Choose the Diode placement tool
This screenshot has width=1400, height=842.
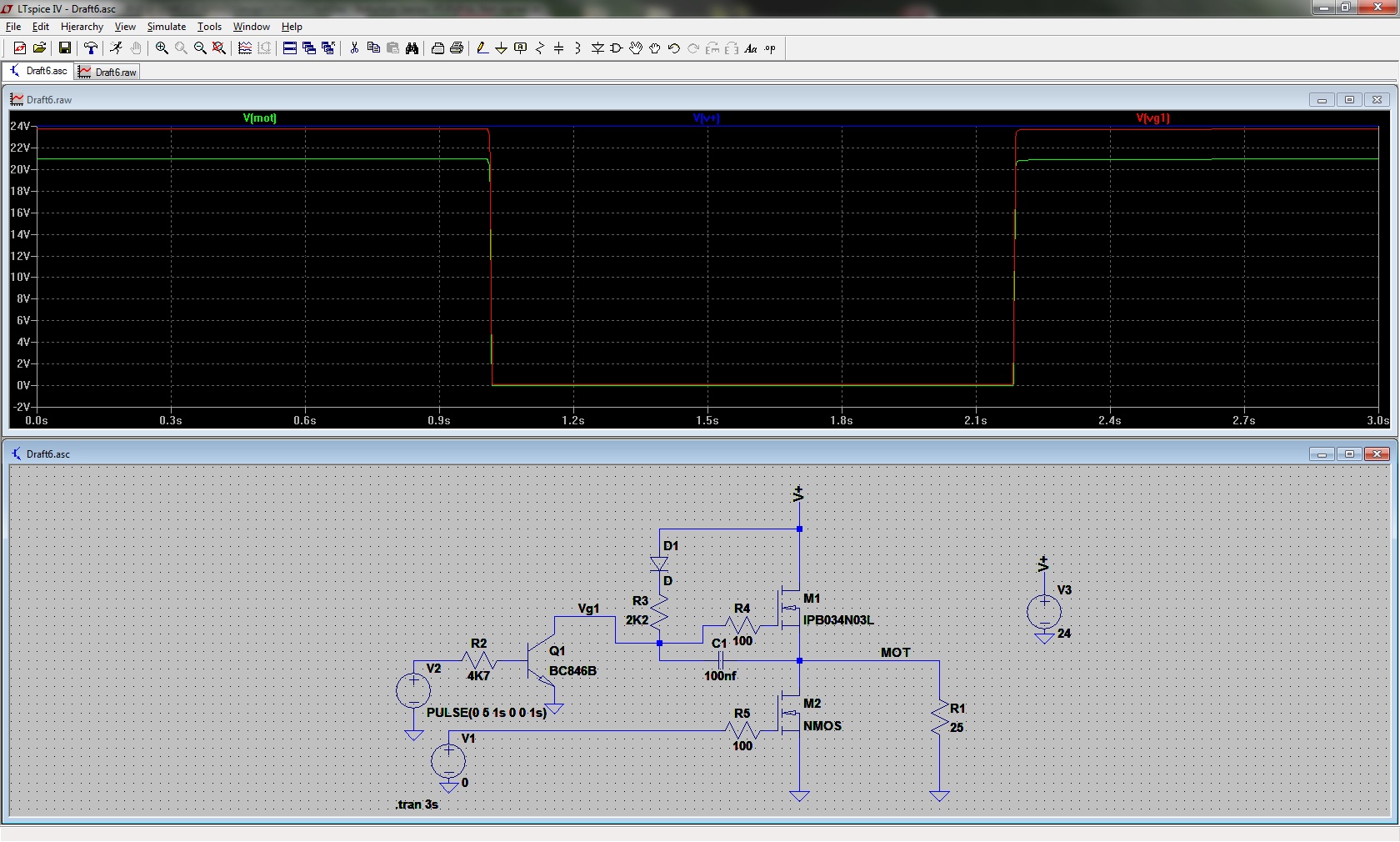[x=597, y=48]
